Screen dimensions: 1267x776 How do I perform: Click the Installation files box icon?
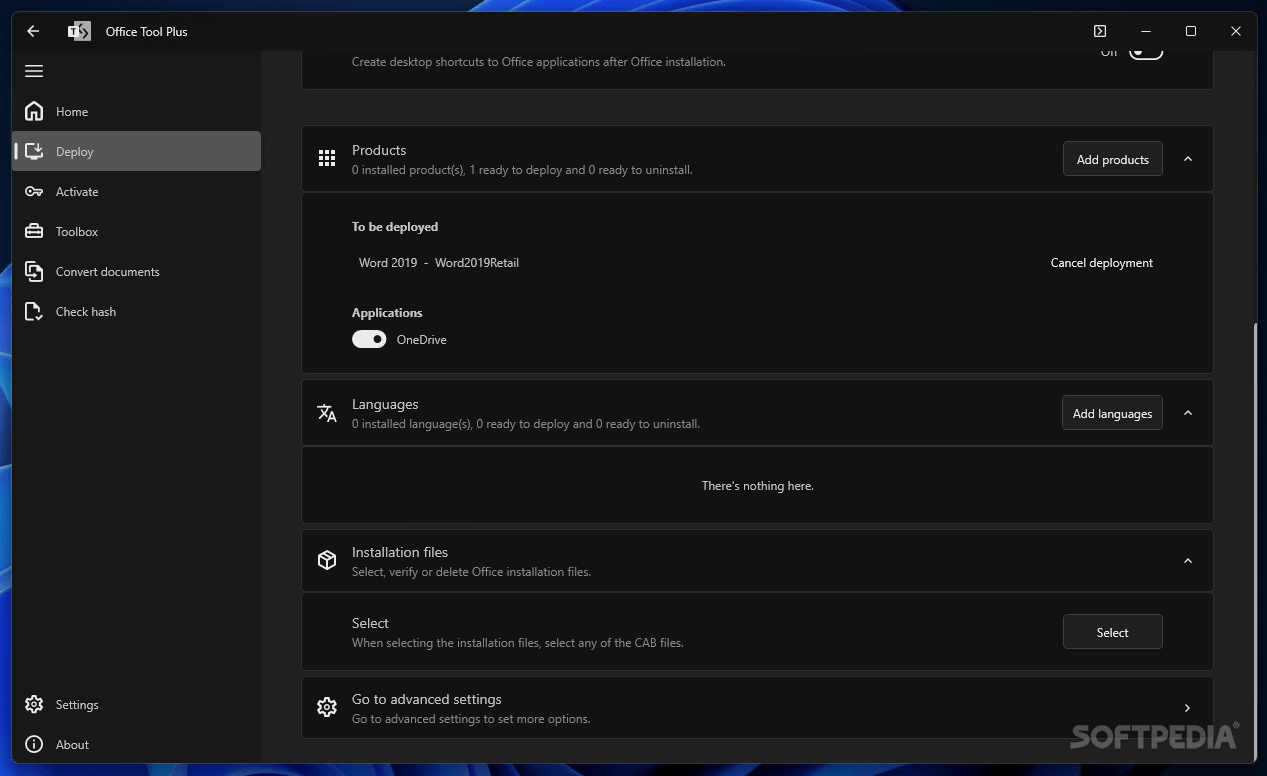[x=327, y=561]
